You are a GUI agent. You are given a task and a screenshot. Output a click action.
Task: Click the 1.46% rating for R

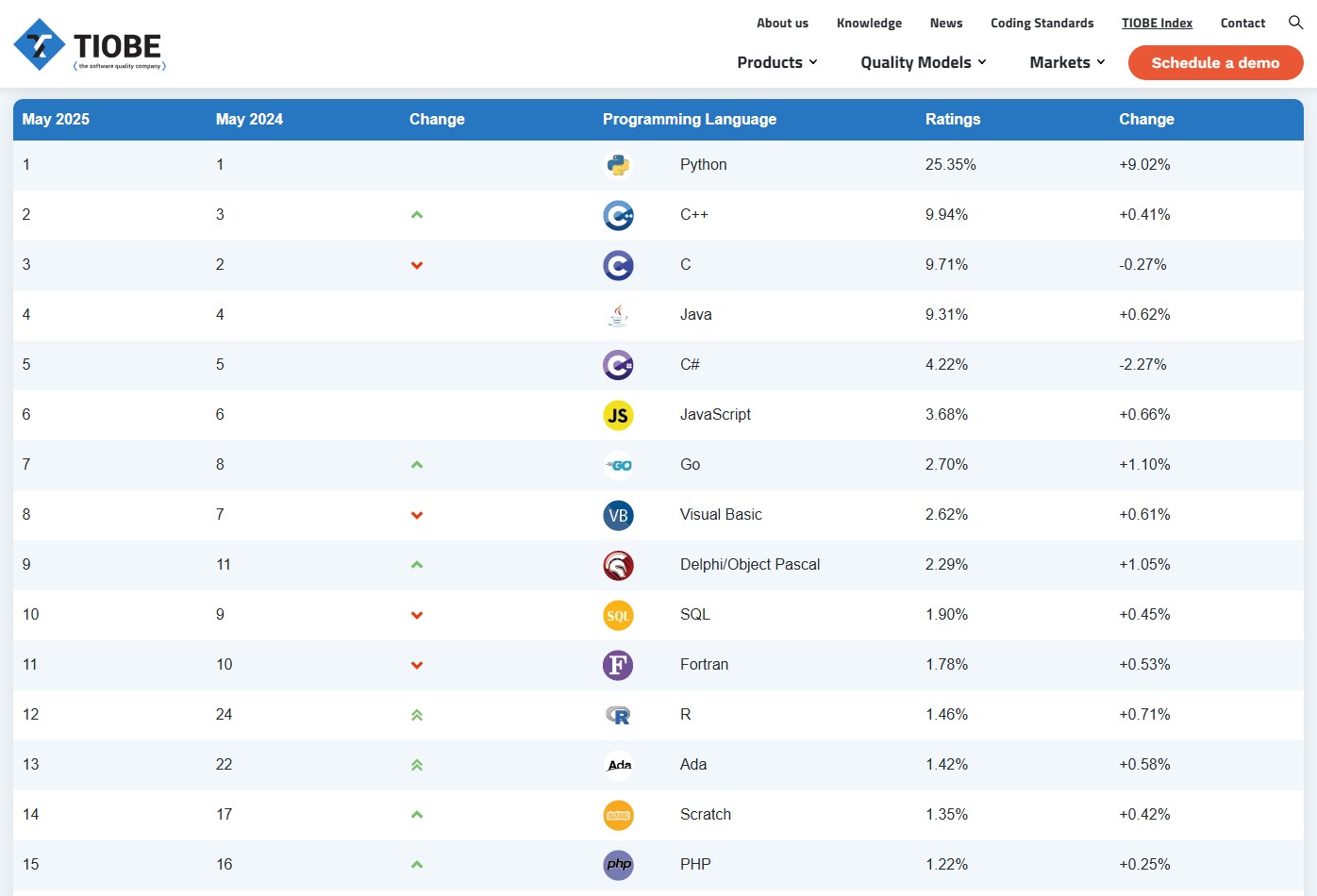[946, 714]
